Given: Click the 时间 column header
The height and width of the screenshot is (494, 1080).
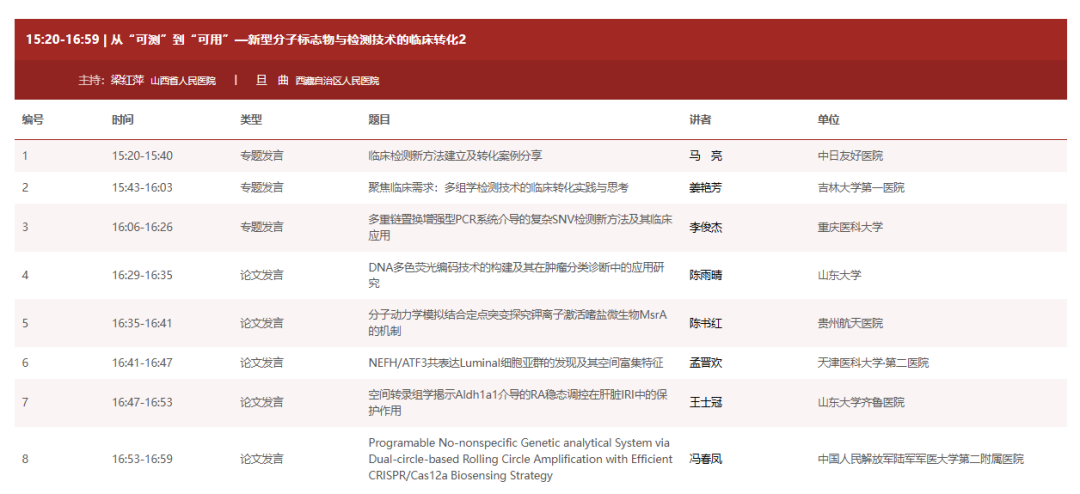Looking at the screenshot, I should point(123,120).
